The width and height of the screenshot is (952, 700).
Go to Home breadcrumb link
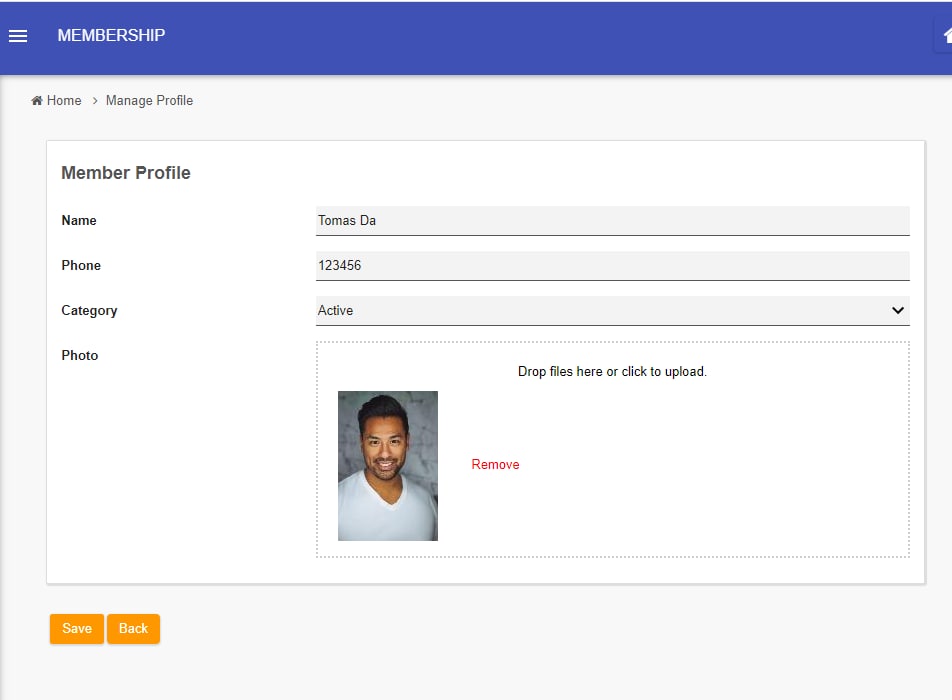tap(64, 100)
